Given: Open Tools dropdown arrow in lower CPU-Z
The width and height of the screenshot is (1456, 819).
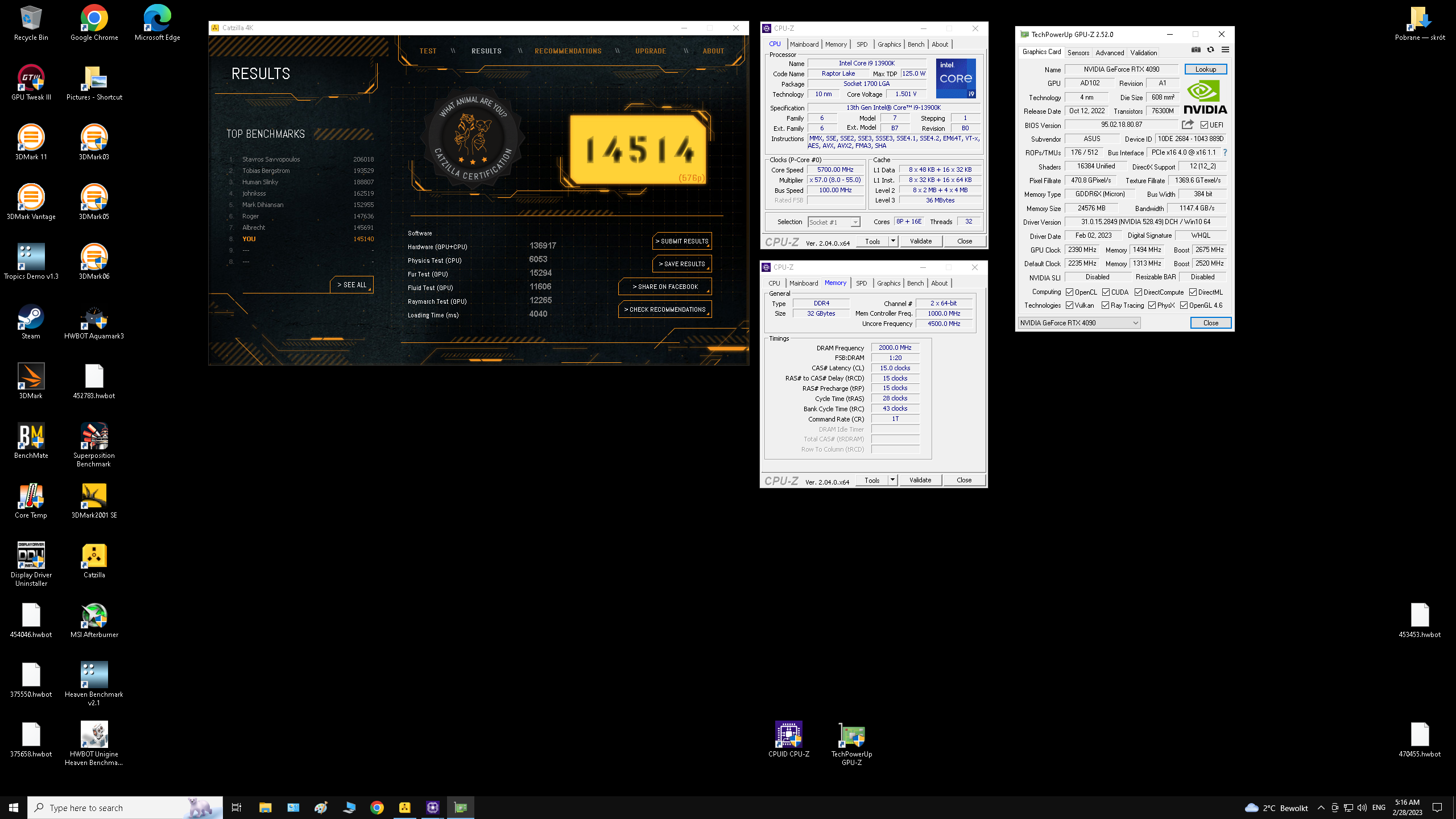Looking at the screenshot, I should pos(892,480).
